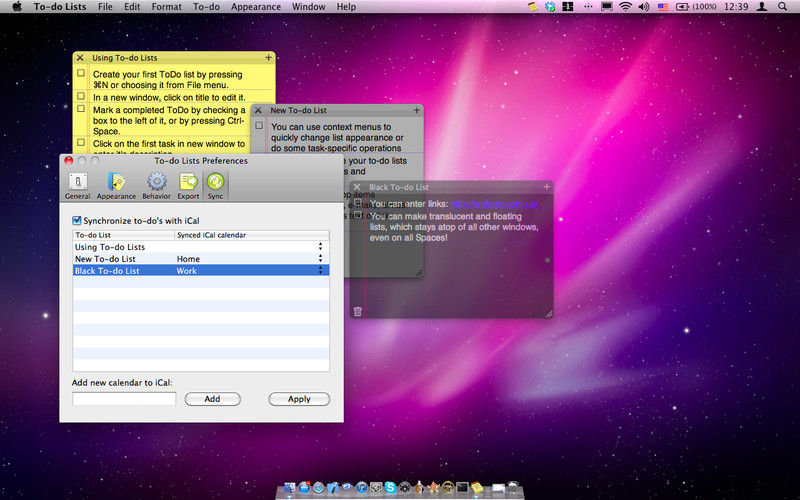The height and width of the screenshot is (500, 800).
Task: Open the To-do Lists application menu
Action: click(60, 7)
